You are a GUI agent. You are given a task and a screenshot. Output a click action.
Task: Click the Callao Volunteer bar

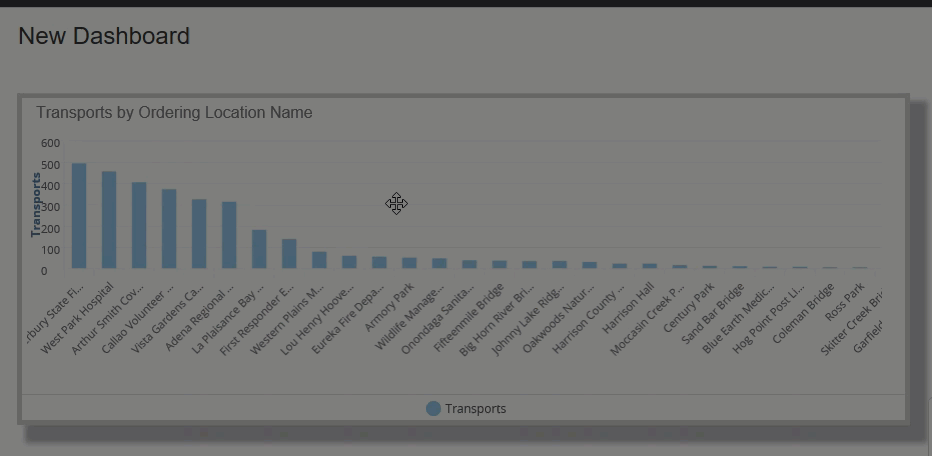169,228
